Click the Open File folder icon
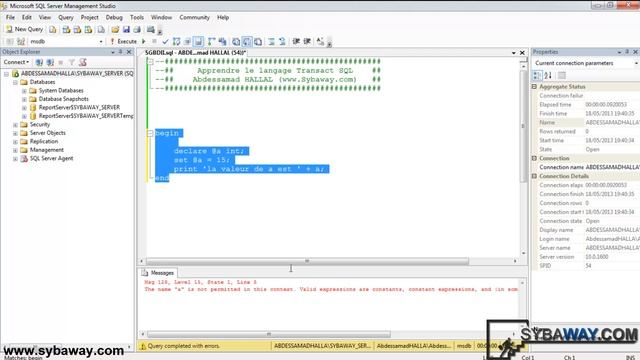 [115, 29]
